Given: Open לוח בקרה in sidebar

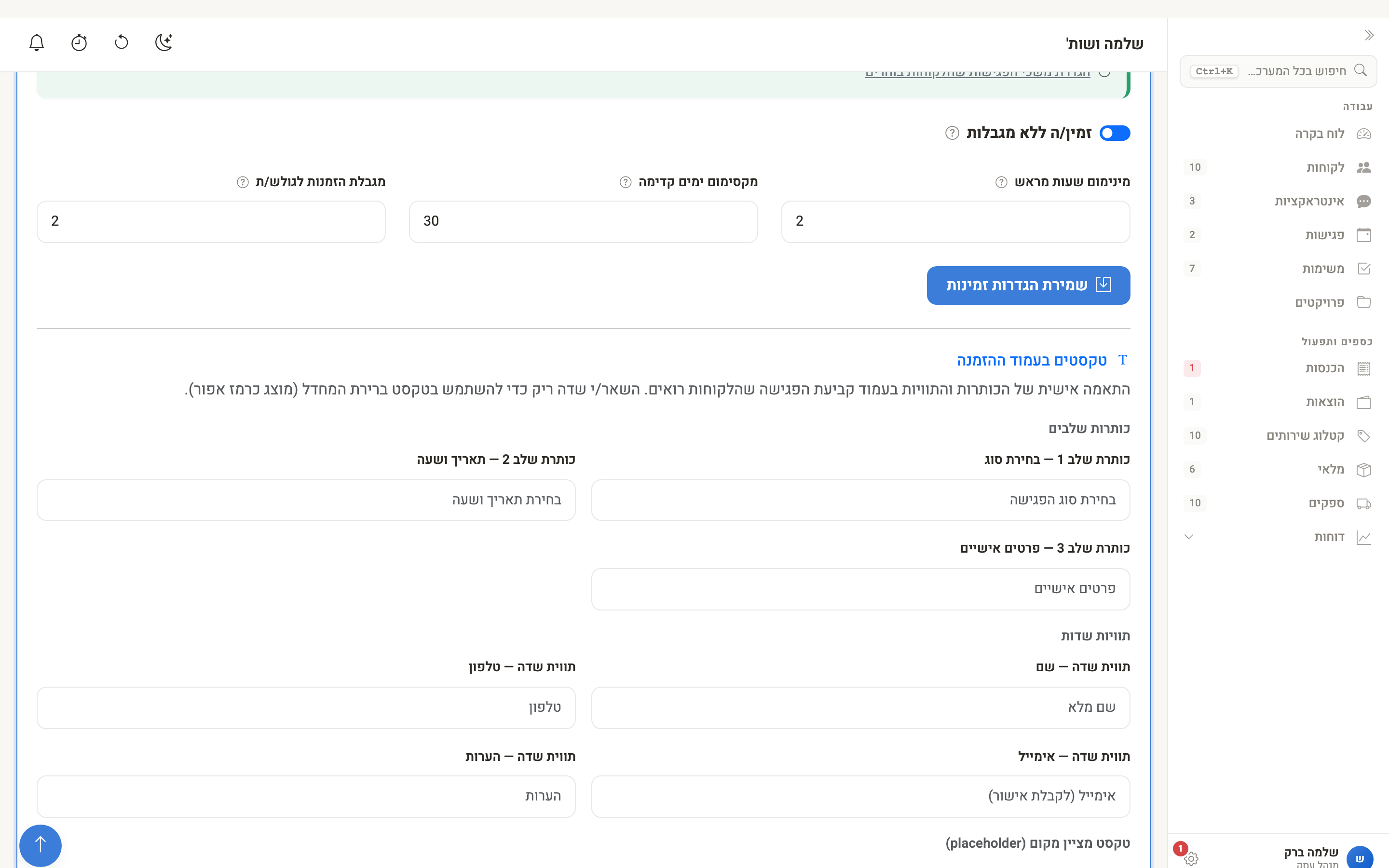Looking at the screenshot, I should click(1278, 134).
